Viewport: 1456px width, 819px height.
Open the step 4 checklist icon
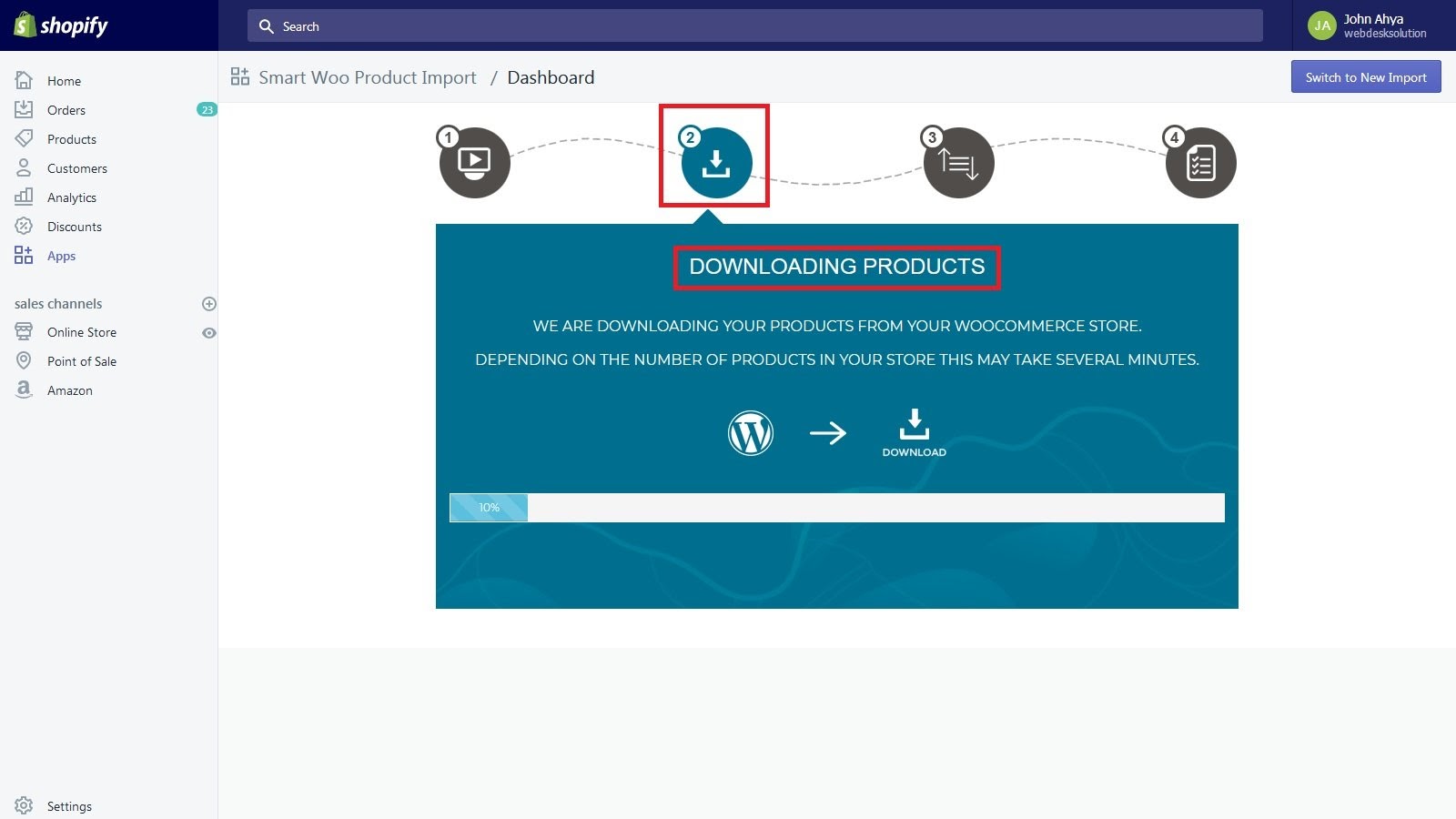(x=1200, y=163)
